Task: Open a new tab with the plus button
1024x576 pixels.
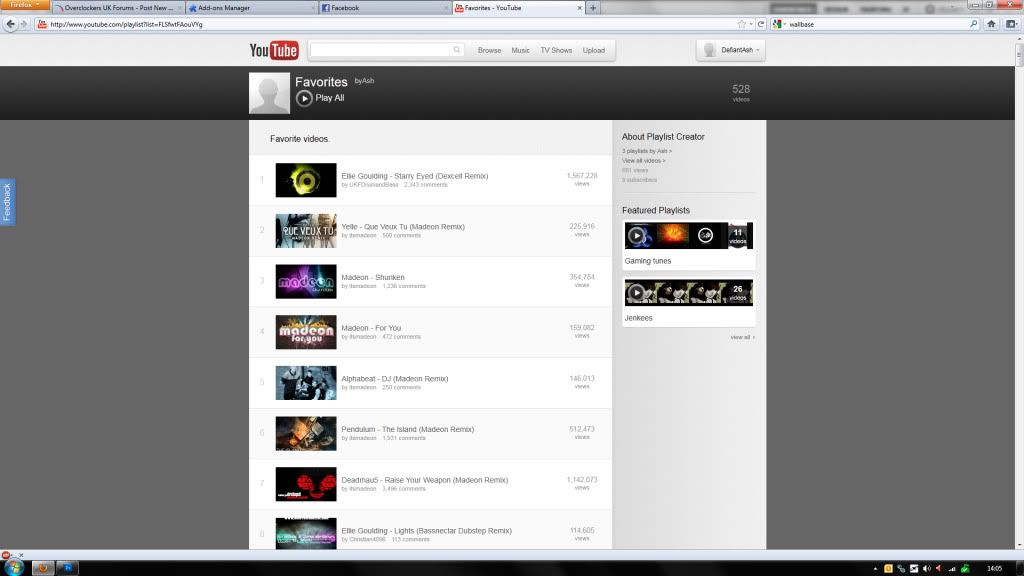Action: pos(593,8)
